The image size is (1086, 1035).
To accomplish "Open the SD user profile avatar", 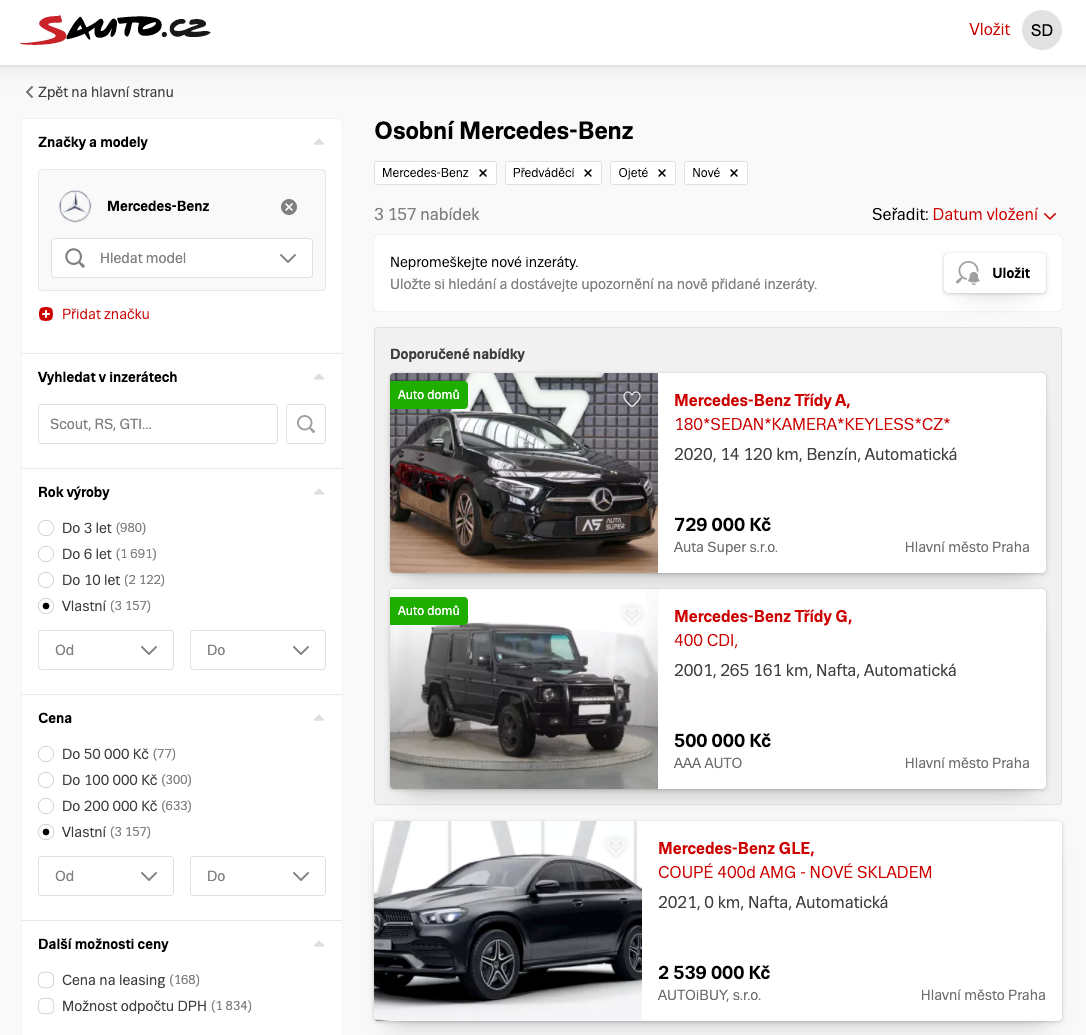I will (1042, 30).
